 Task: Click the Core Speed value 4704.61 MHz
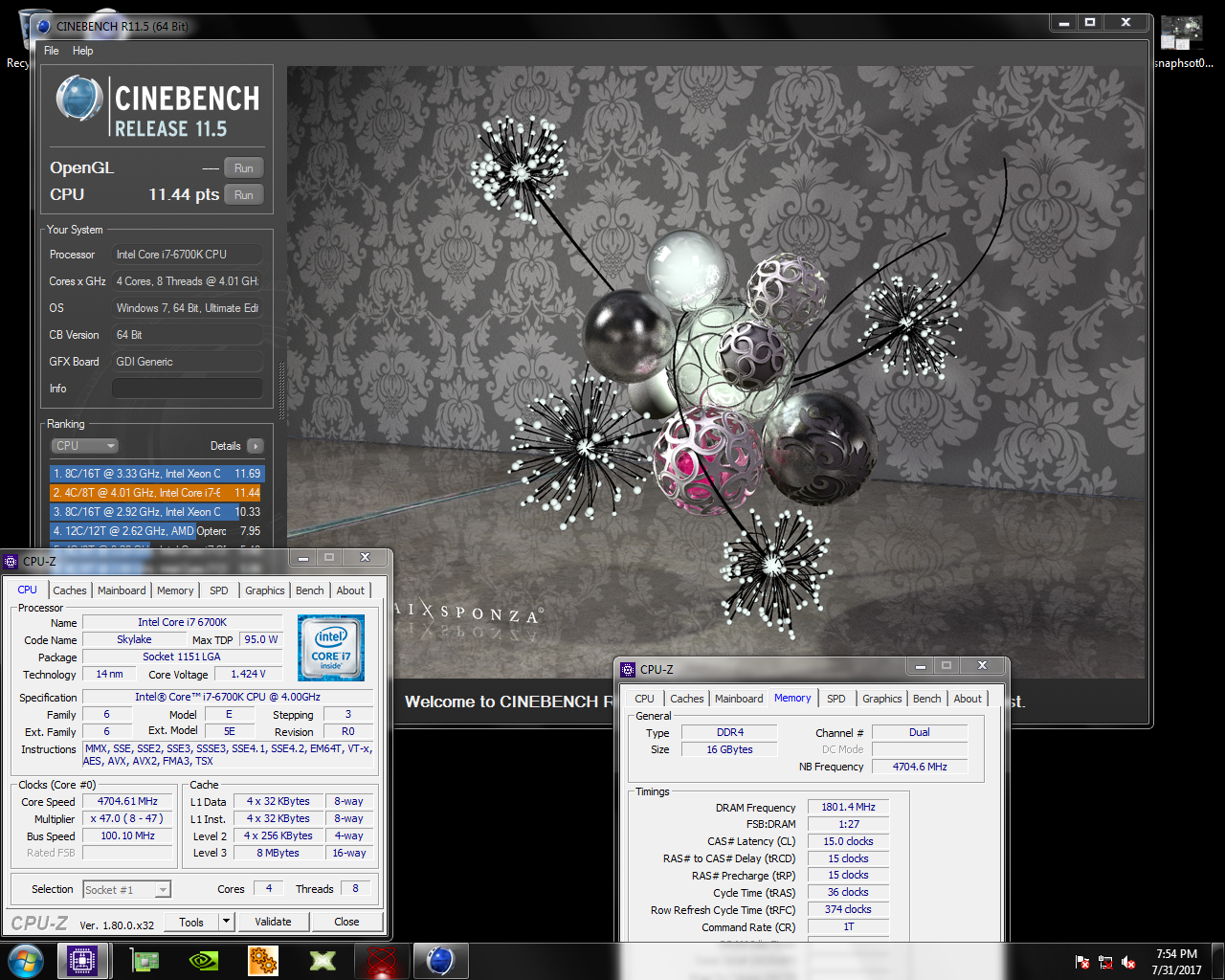point(127,802)
